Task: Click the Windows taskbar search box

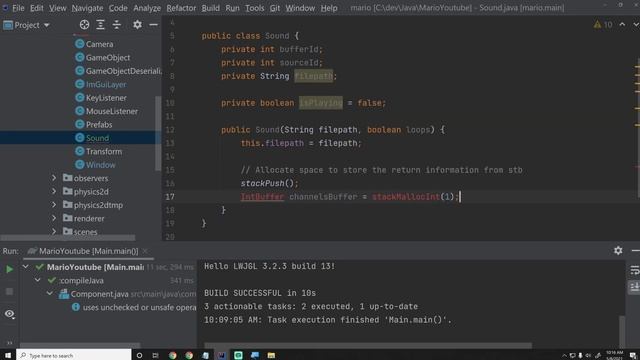Action: pyautogui.click(x=74, y=356)
